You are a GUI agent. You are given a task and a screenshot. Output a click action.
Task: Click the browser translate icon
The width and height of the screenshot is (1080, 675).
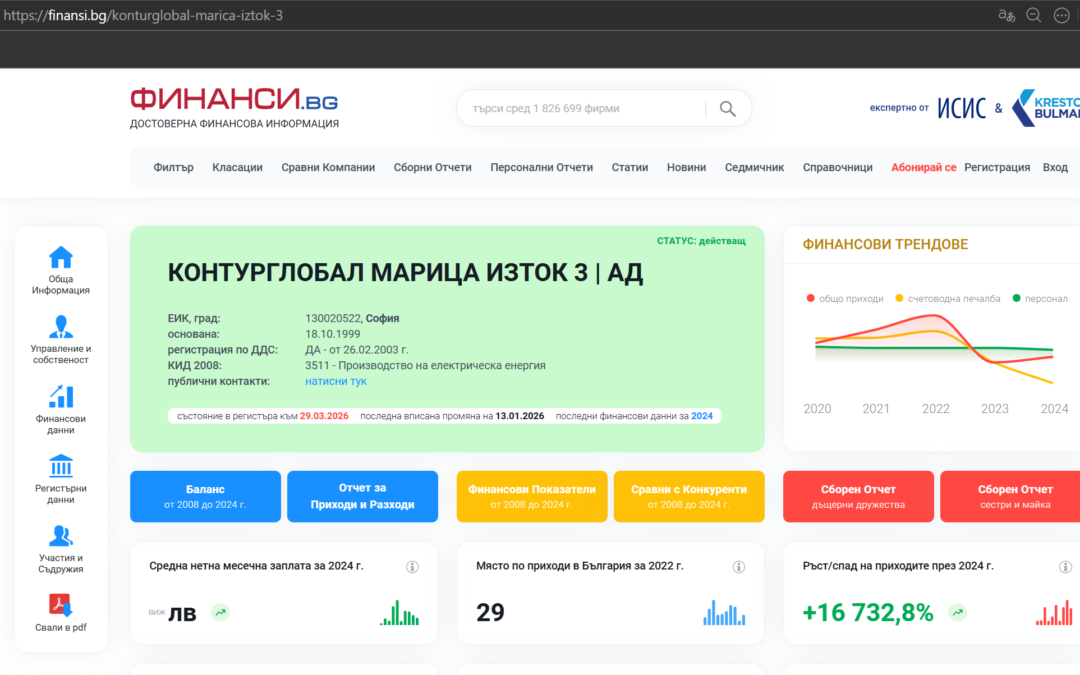point(1006,15)
